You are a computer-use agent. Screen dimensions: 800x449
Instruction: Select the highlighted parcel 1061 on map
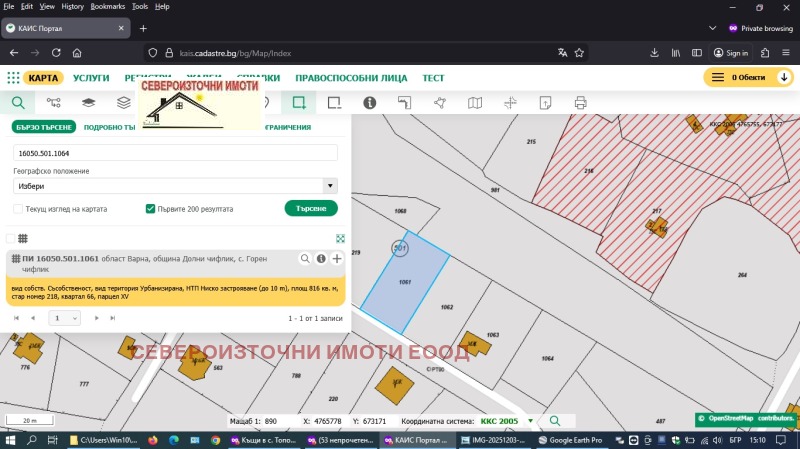point(406,282)
